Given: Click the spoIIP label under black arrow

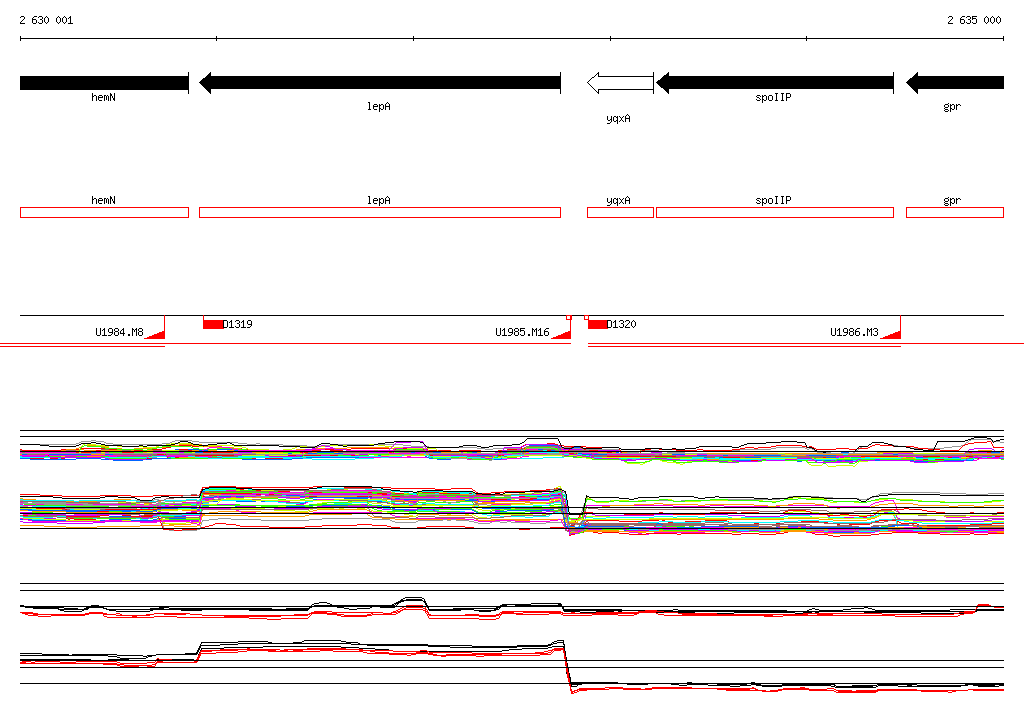Looking at the screenshot, I should click(x=773, y=97).
